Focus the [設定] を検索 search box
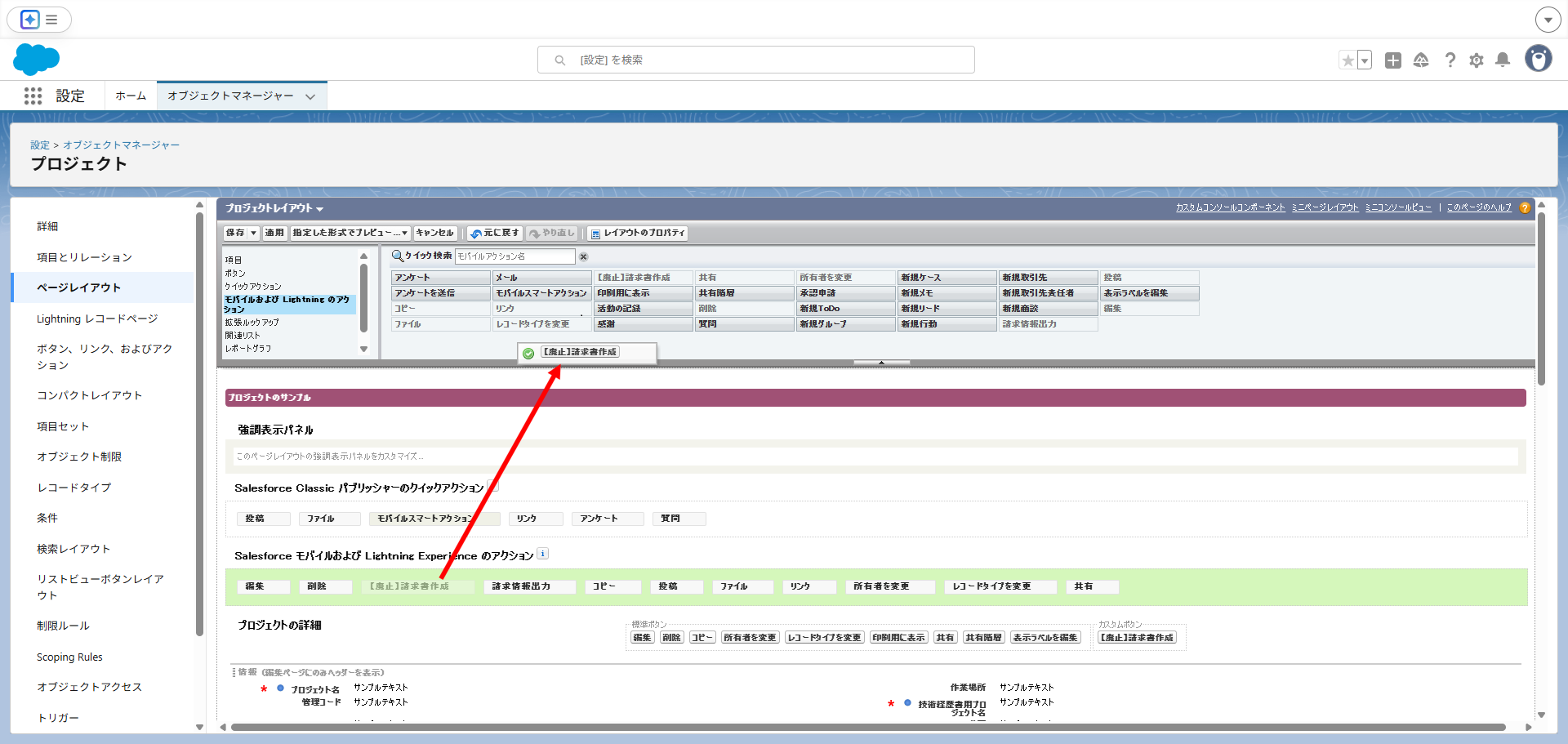 point(756,60)
